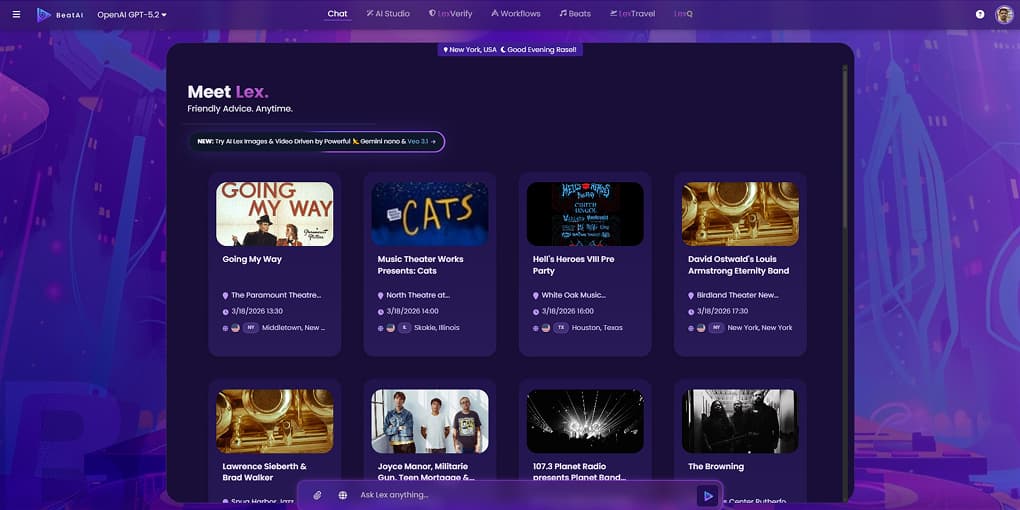This screenshot has height=510, width=1020.
Task: Go to the Beats tab
Action: pos(575,14)
